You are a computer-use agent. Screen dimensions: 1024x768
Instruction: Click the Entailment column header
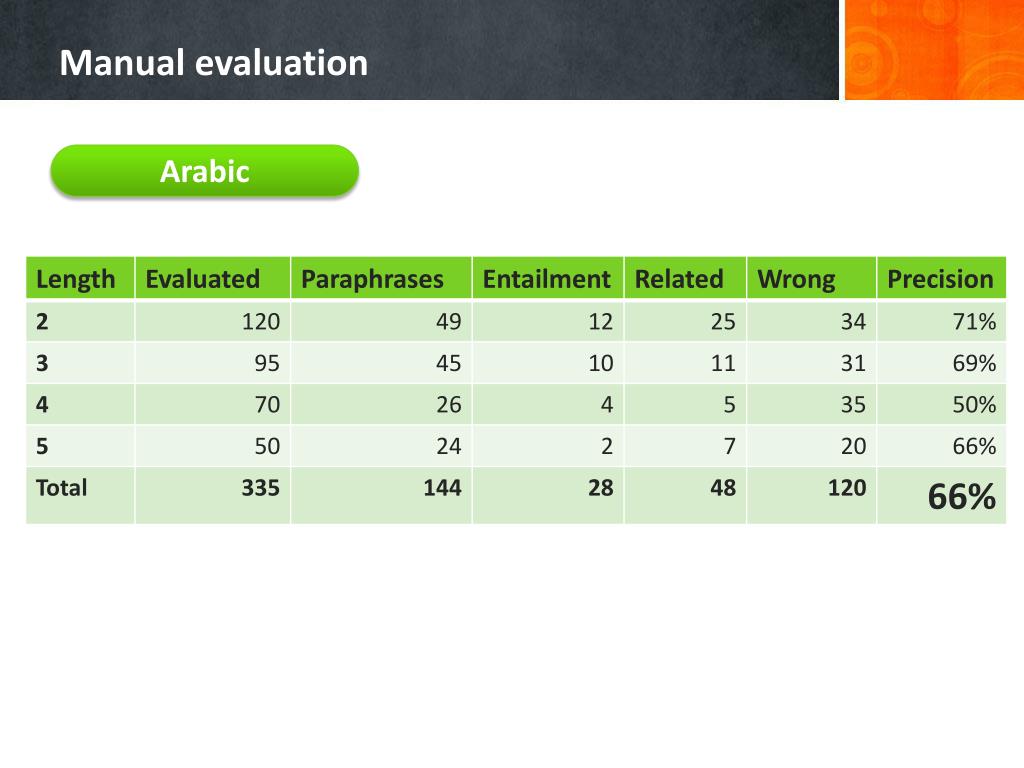click(547, 279)
